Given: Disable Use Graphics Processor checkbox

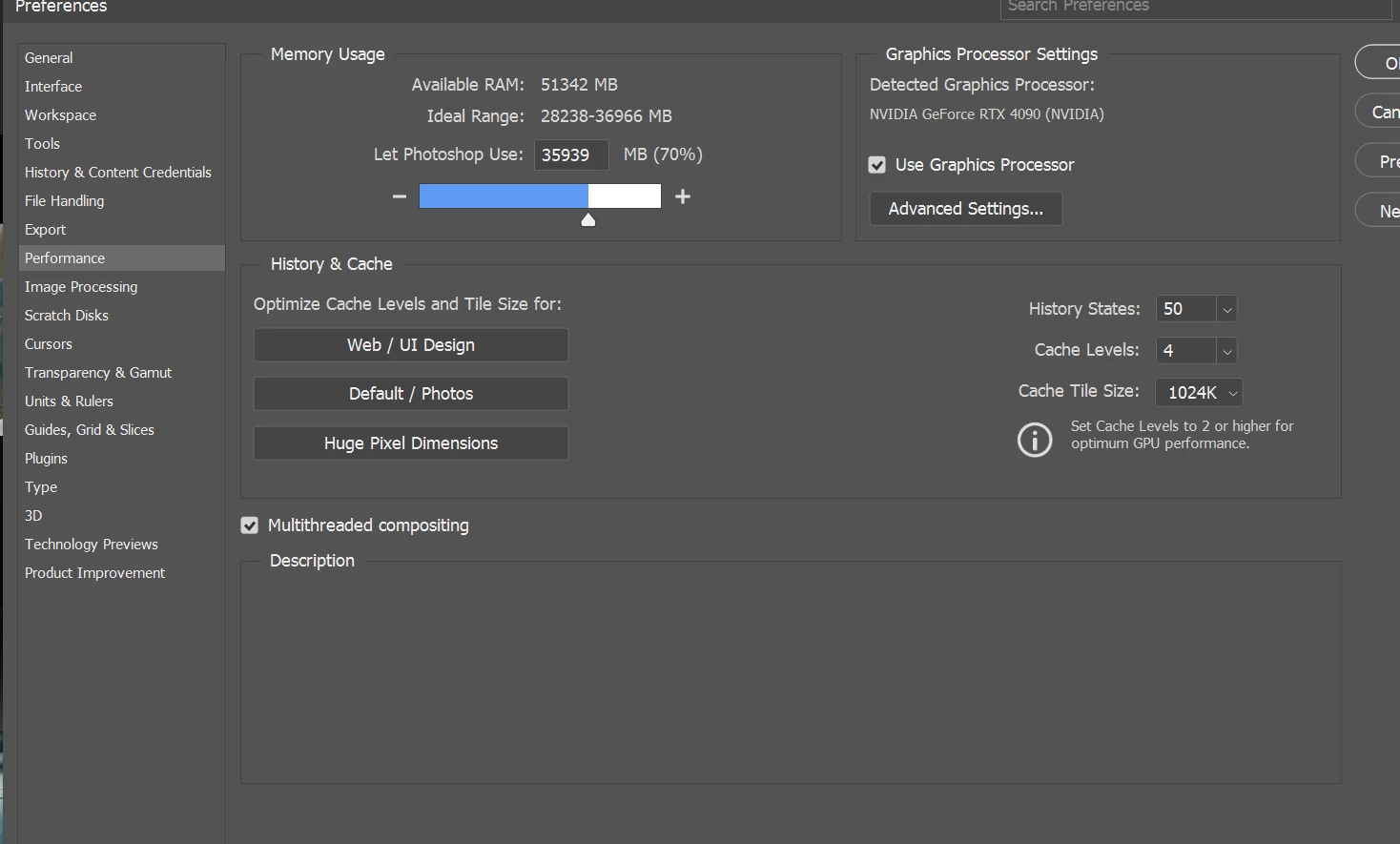Looking at the screenshot, I should click(877, 165).
